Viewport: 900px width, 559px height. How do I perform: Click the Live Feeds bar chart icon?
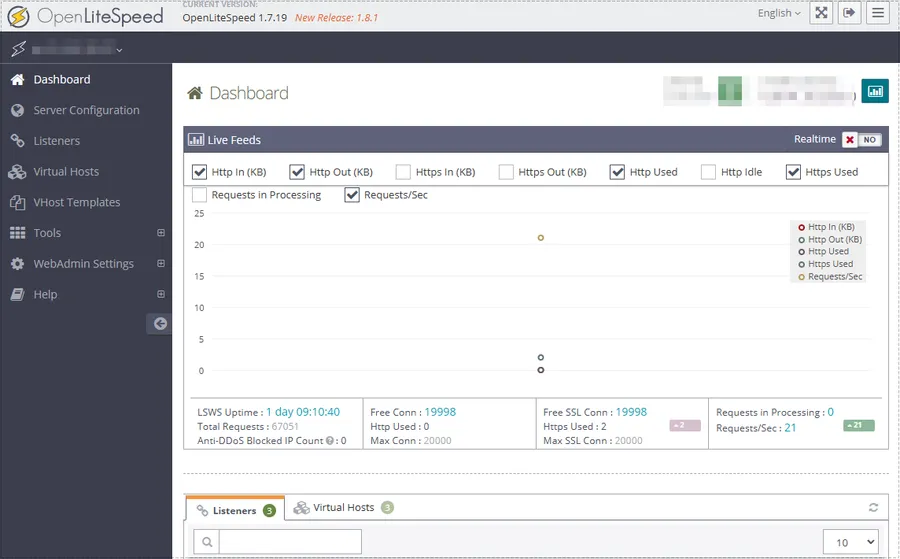196,139
